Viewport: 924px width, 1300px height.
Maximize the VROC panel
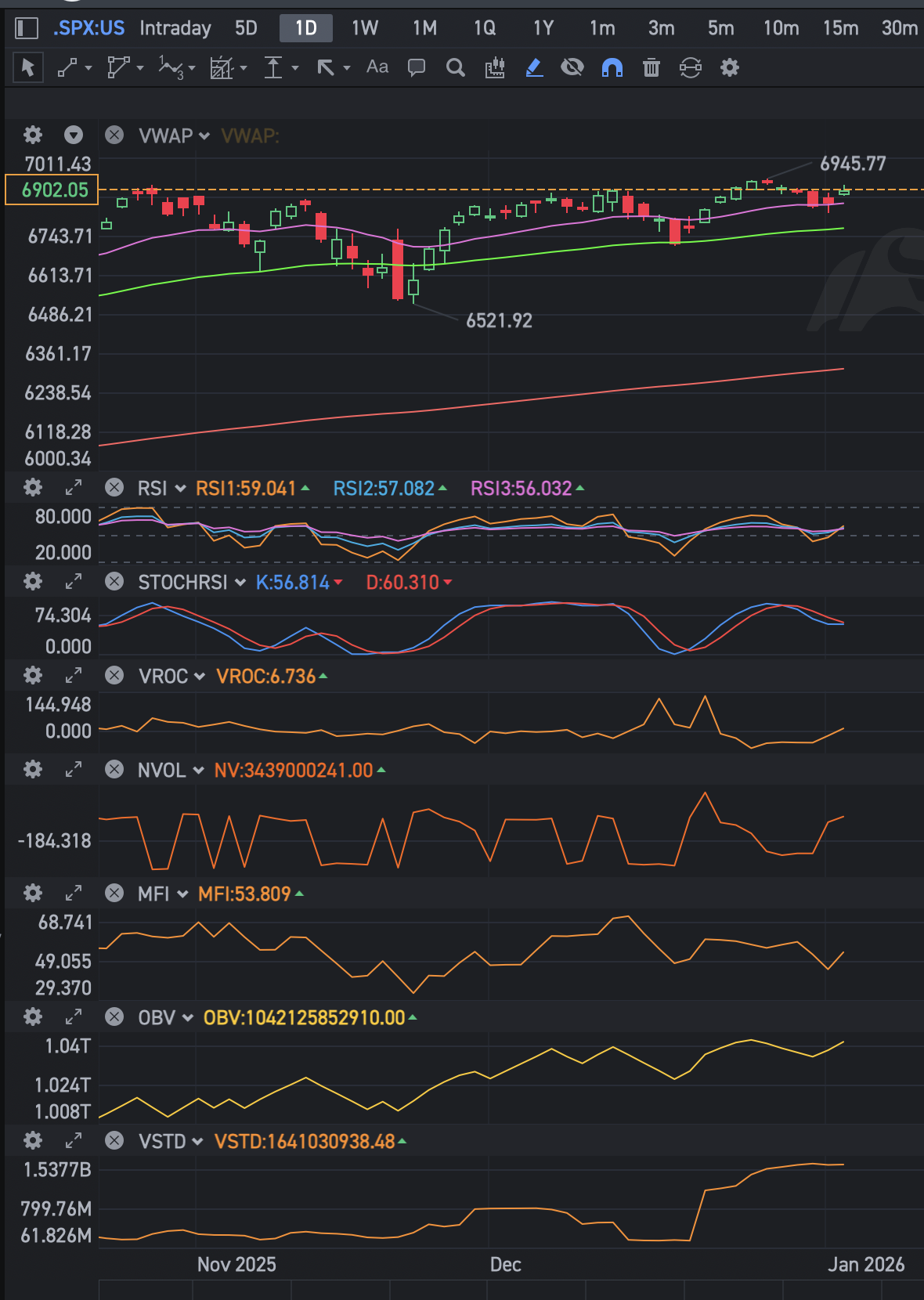(x=74, y=676)
